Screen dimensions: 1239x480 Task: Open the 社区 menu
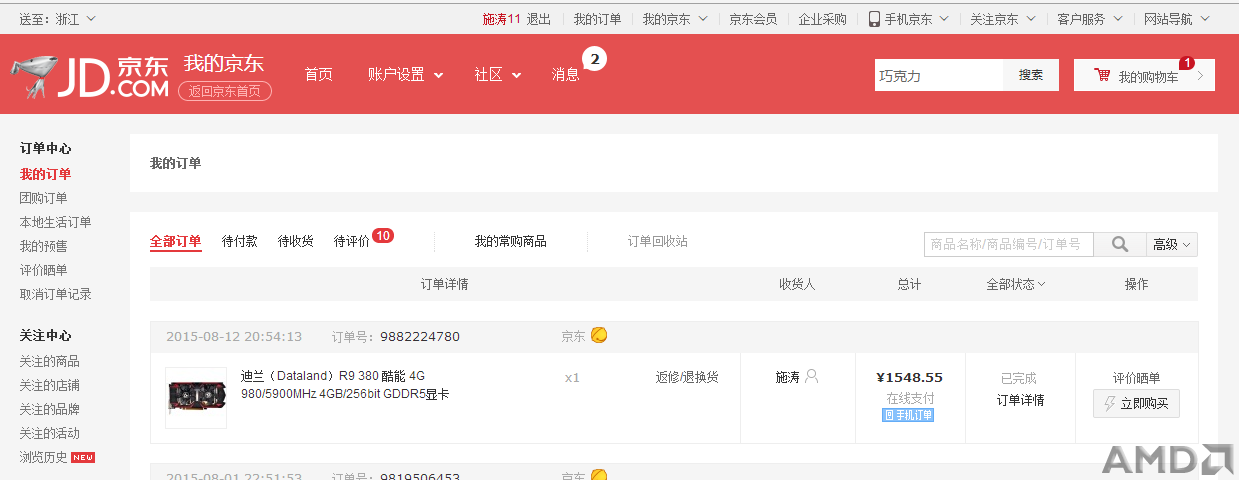(498, 75)
